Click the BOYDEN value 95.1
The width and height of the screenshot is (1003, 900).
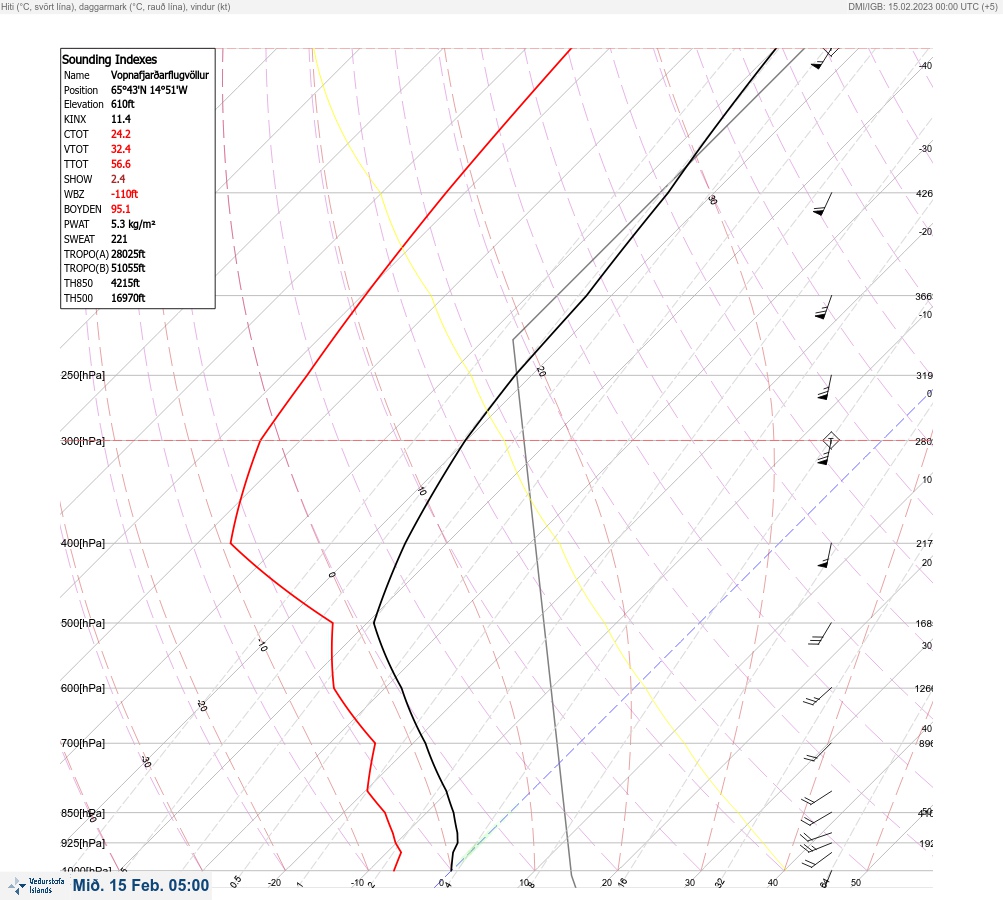coord(121,209)
